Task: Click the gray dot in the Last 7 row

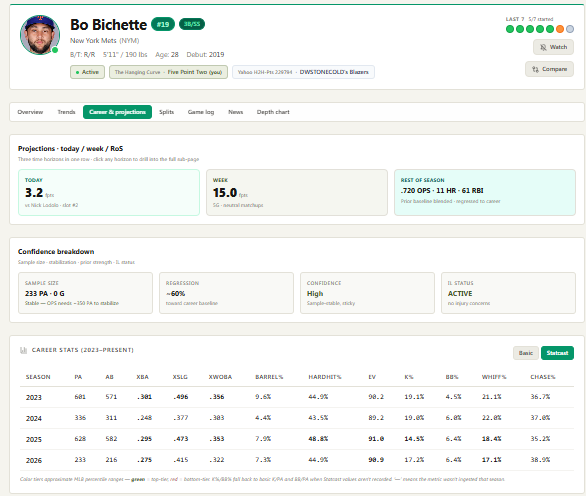Action: pyautogui.click(x=570, y=29)
